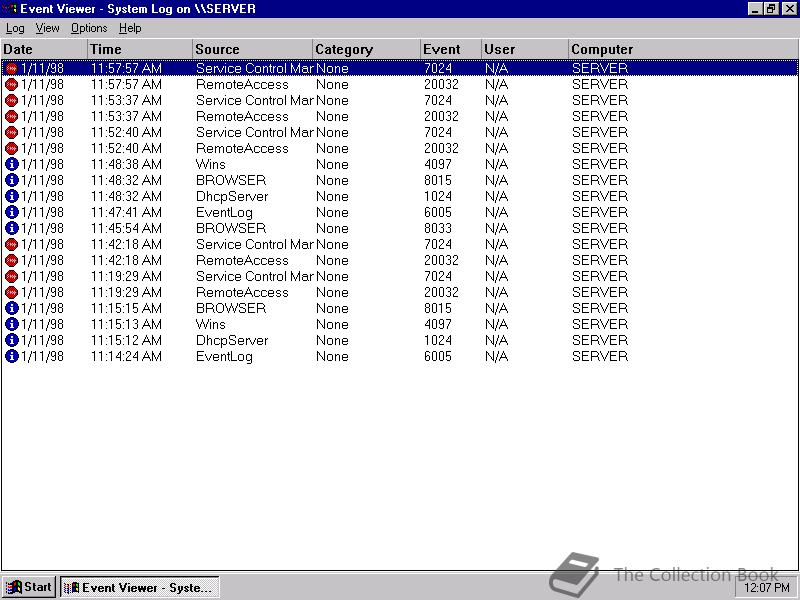The width and height of the screenshot is (800, 600).
Task: Click the info icon on the 11:48:32 DhcpServer row
Action: click(x=11, y=196)
